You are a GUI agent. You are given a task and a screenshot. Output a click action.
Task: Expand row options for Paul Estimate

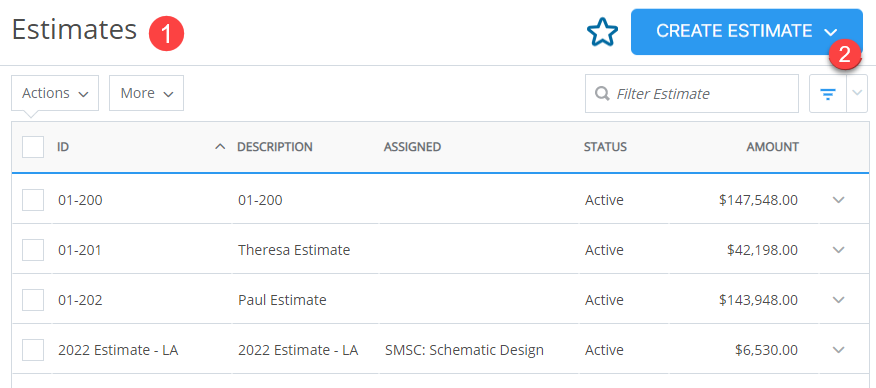click(x=839, y=300)
